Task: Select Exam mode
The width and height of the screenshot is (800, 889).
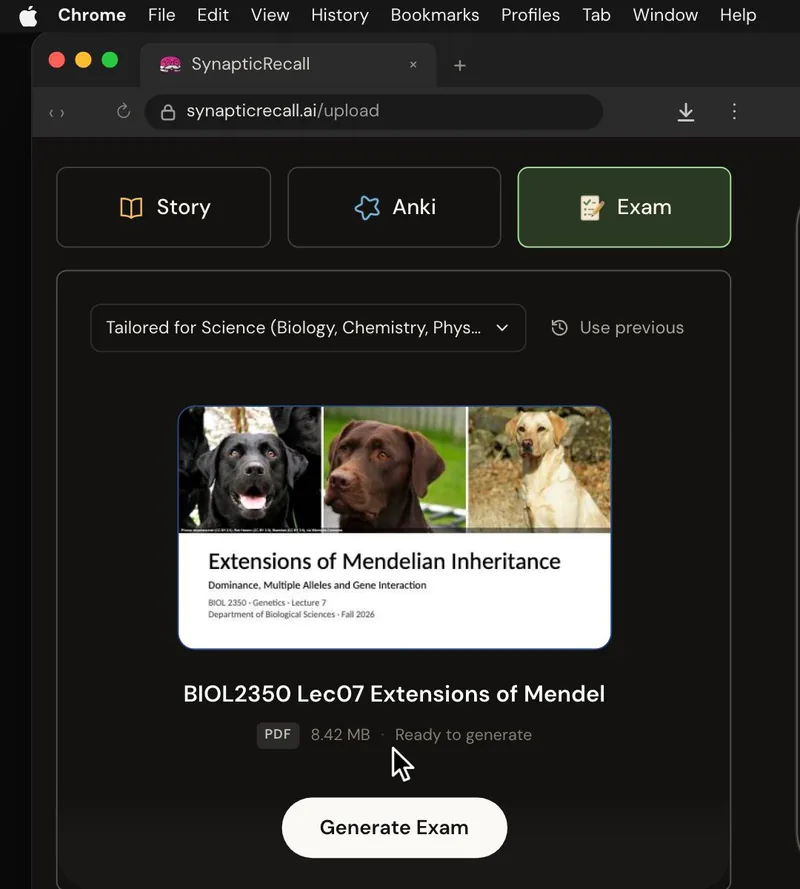Action: click(x=624, y=207)
